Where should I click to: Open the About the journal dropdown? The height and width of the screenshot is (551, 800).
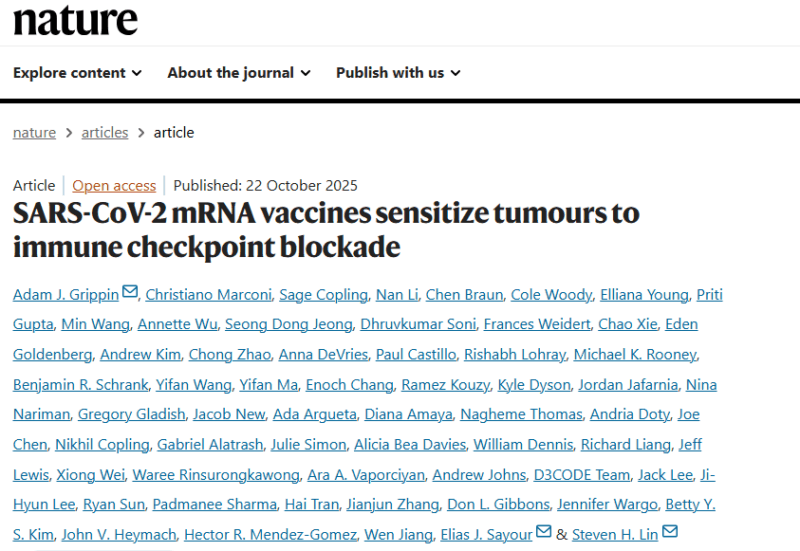239,72
